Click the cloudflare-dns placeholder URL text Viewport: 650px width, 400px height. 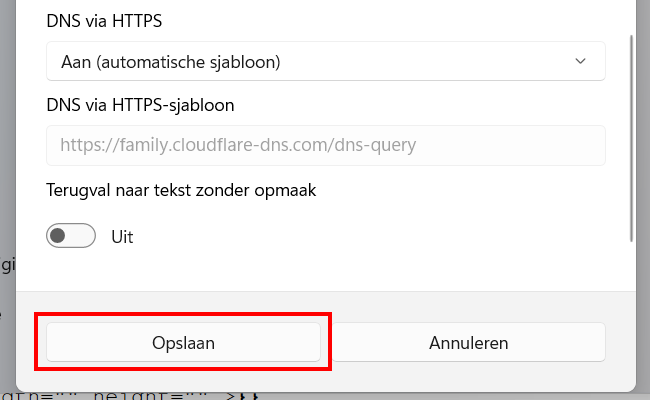click(238, 145)
